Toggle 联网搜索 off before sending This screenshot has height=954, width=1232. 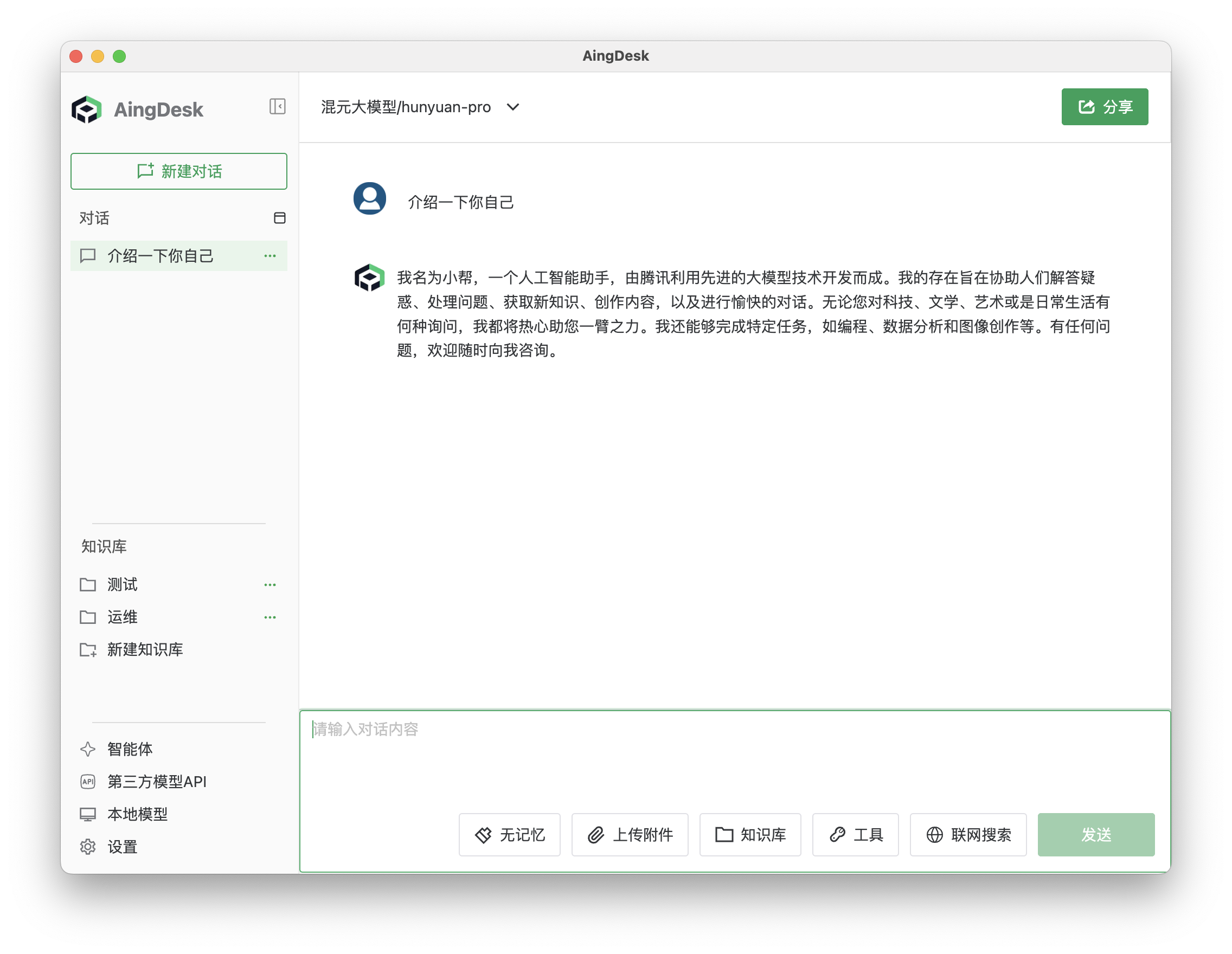(x=968, y=835)
